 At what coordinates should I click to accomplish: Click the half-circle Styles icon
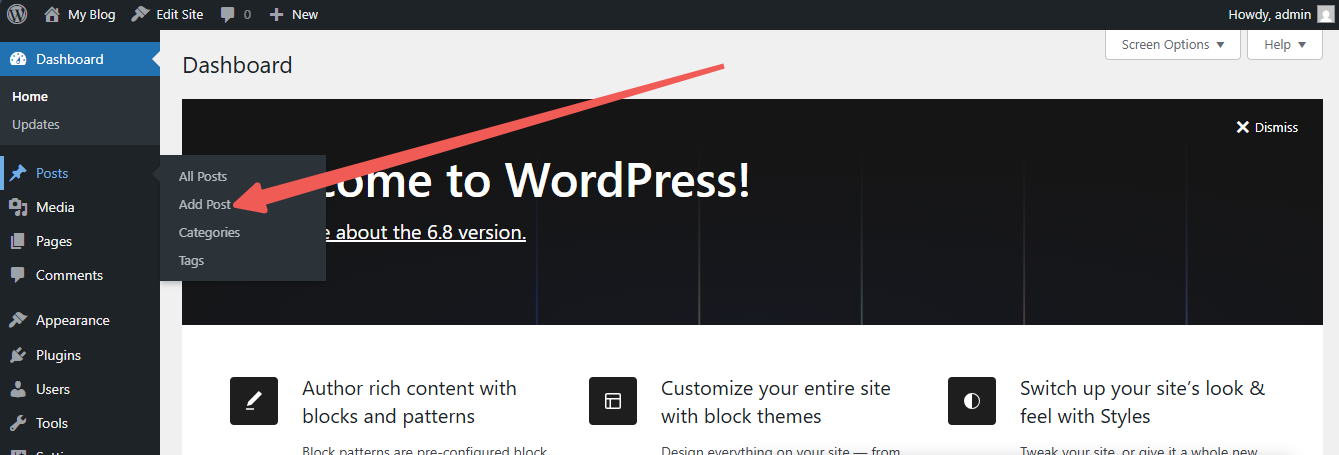click(x=972, y=401)
